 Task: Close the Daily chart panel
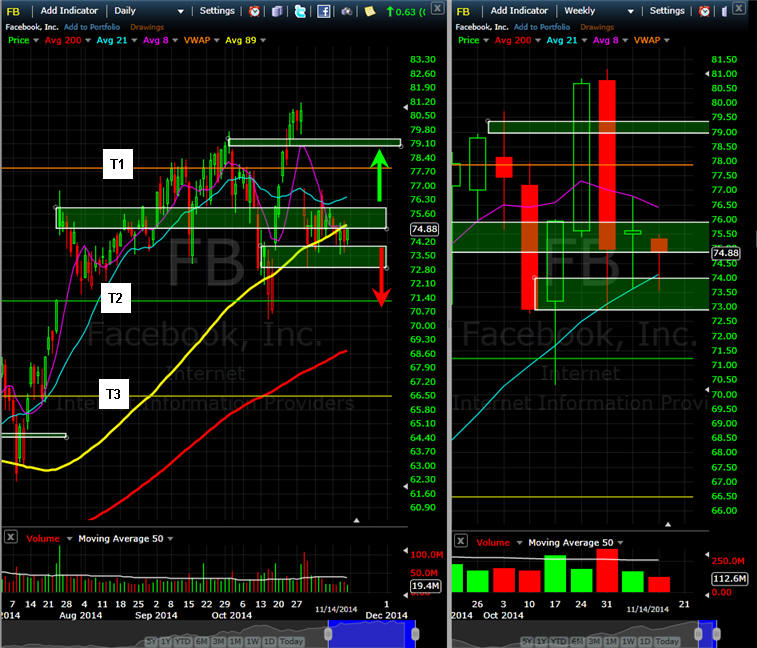(437, 8)
